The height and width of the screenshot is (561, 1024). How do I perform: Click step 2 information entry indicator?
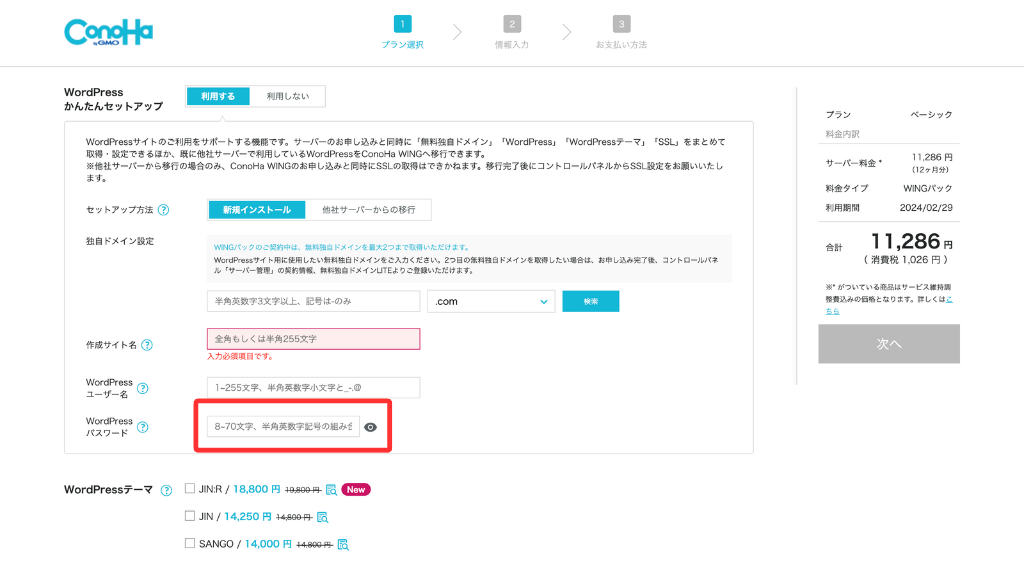(512, 33)
